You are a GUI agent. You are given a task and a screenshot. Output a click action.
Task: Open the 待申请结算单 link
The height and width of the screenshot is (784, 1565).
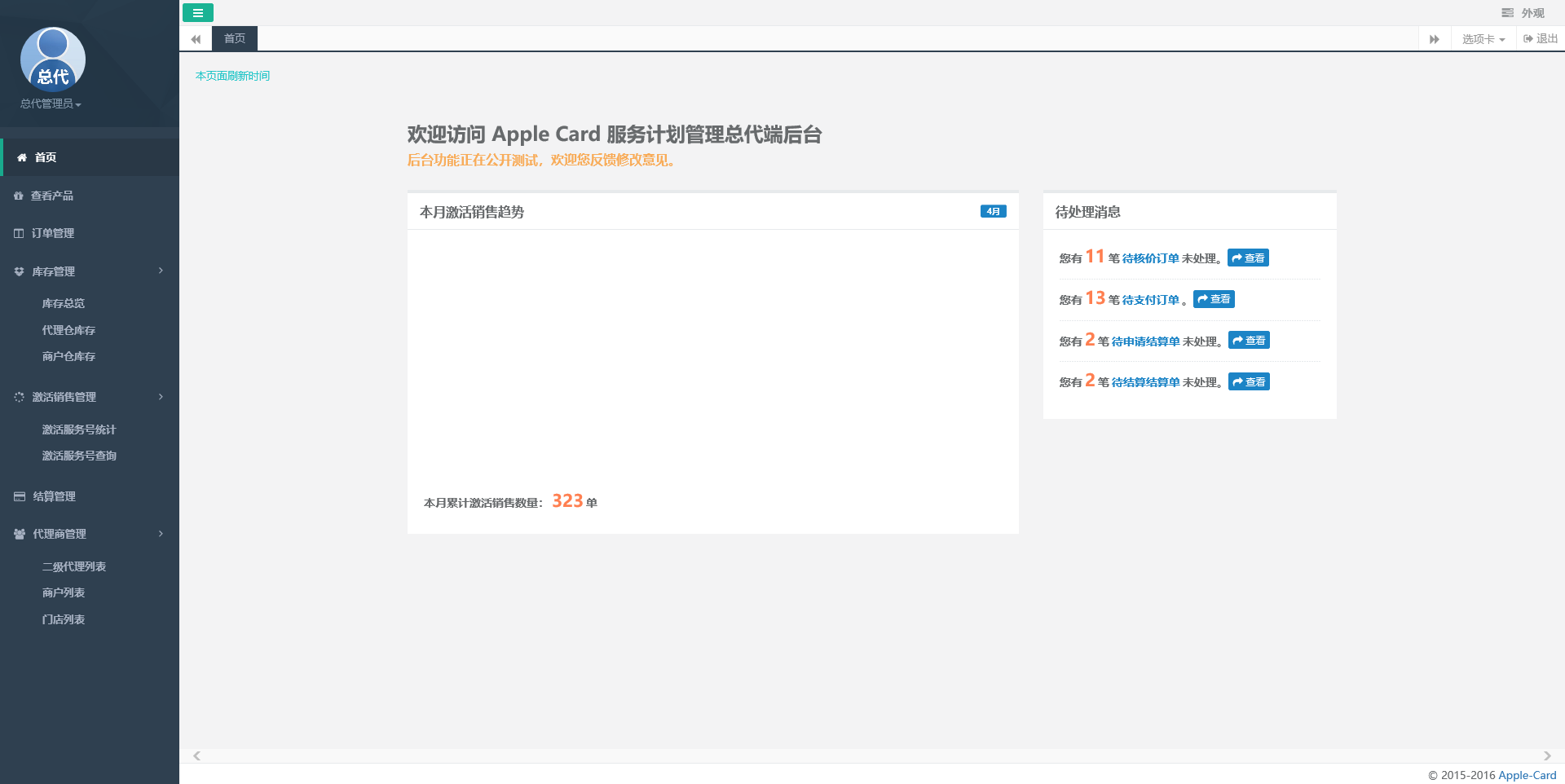(x=1145, y=341)
